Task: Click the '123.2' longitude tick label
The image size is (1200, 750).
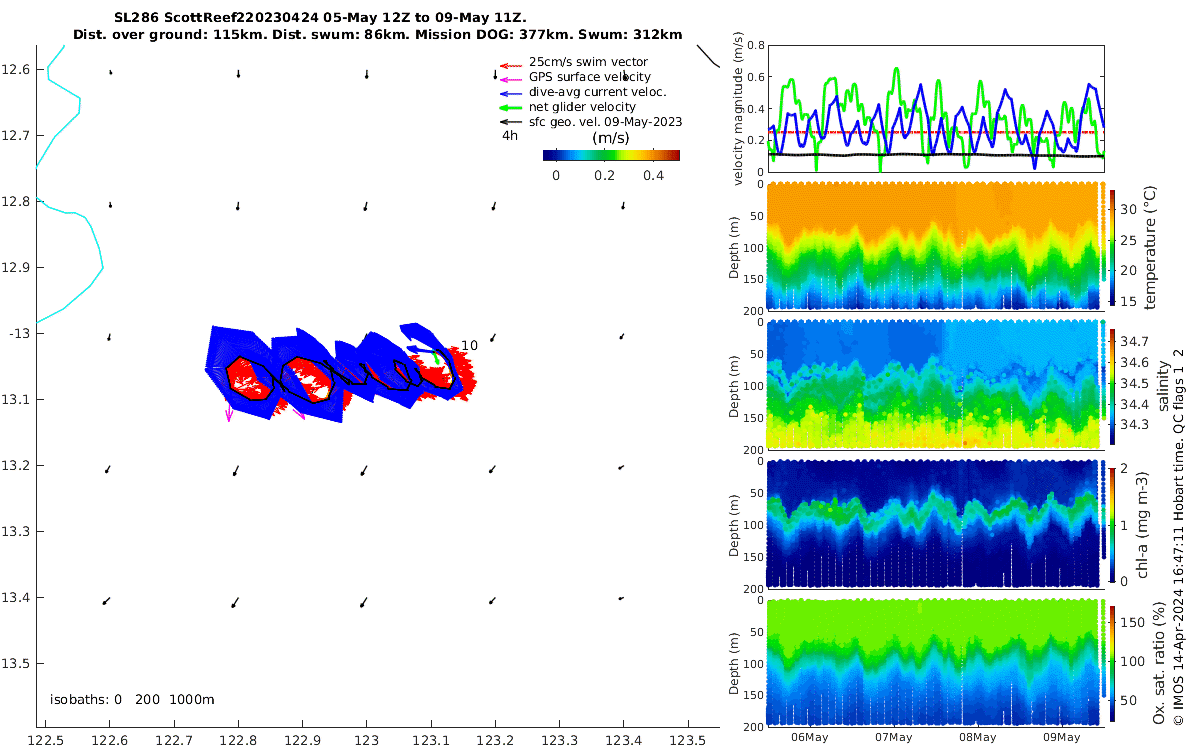Action: pos(495,740)
